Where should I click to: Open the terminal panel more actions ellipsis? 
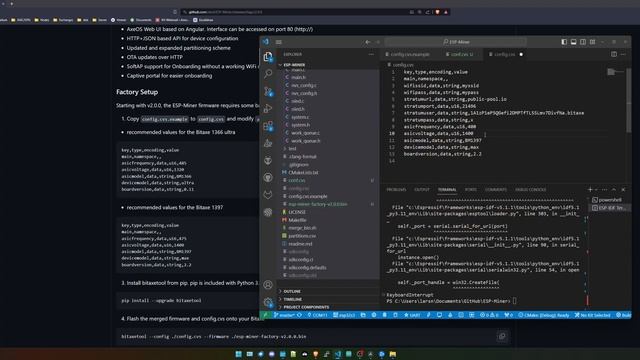[604, 189]
